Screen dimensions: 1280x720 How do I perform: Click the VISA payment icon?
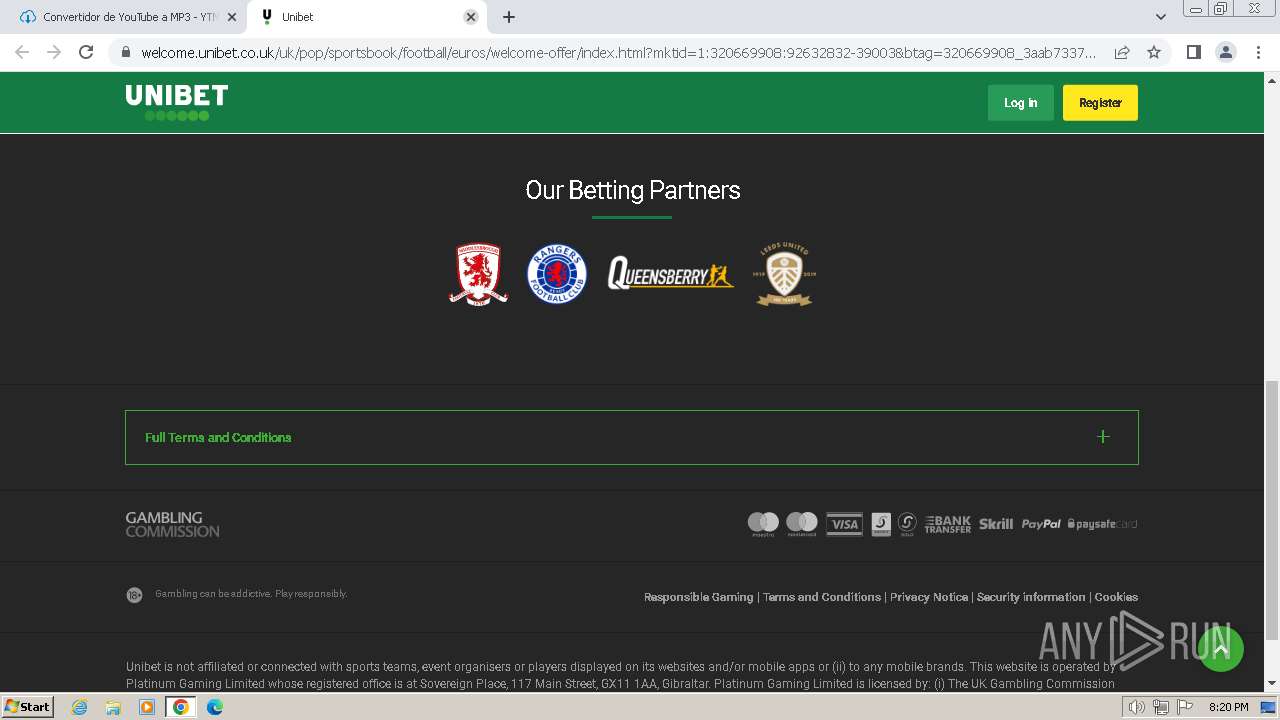(844, 524)
